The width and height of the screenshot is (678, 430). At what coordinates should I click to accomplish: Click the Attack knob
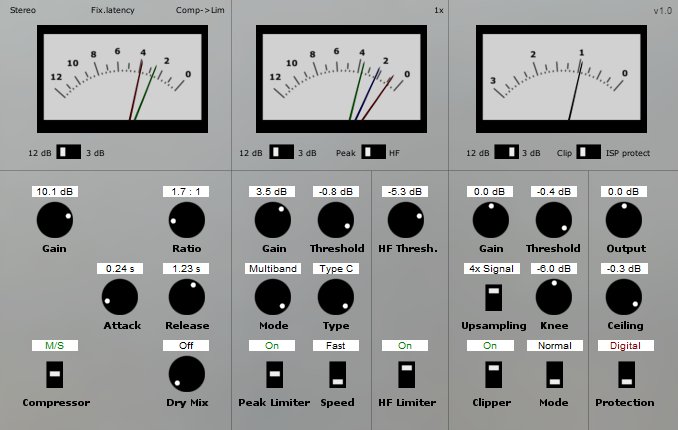click(x=120, y=298)
